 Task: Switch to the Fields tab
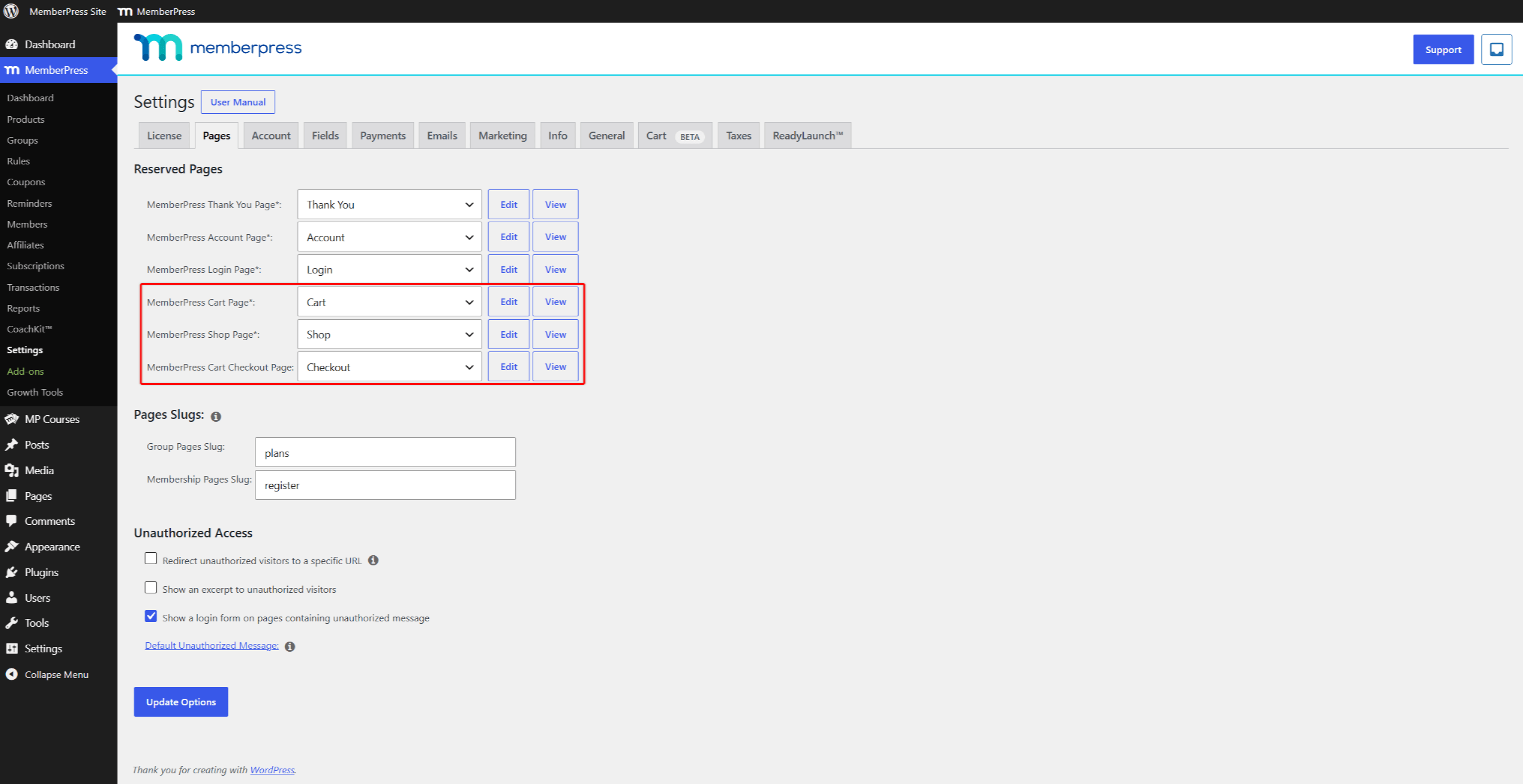325,136
